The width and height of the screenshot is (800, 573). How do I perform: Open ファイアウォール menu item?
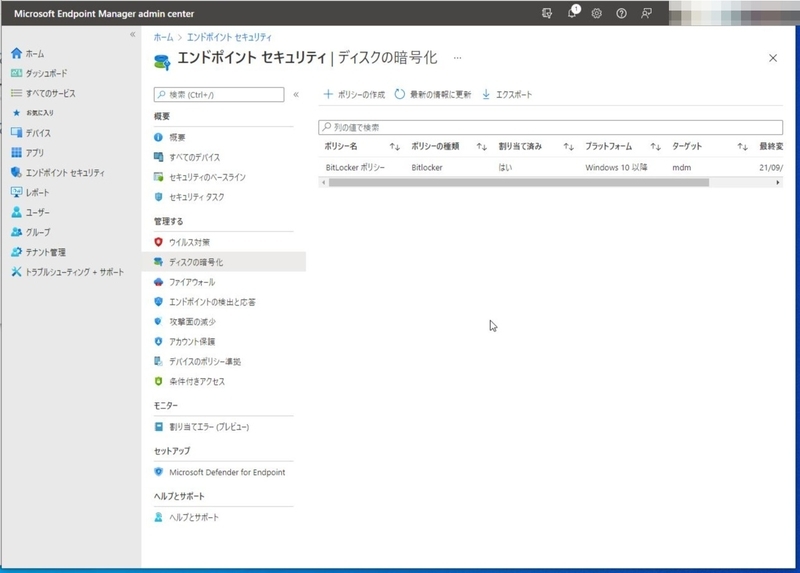(x=192, y=282)
